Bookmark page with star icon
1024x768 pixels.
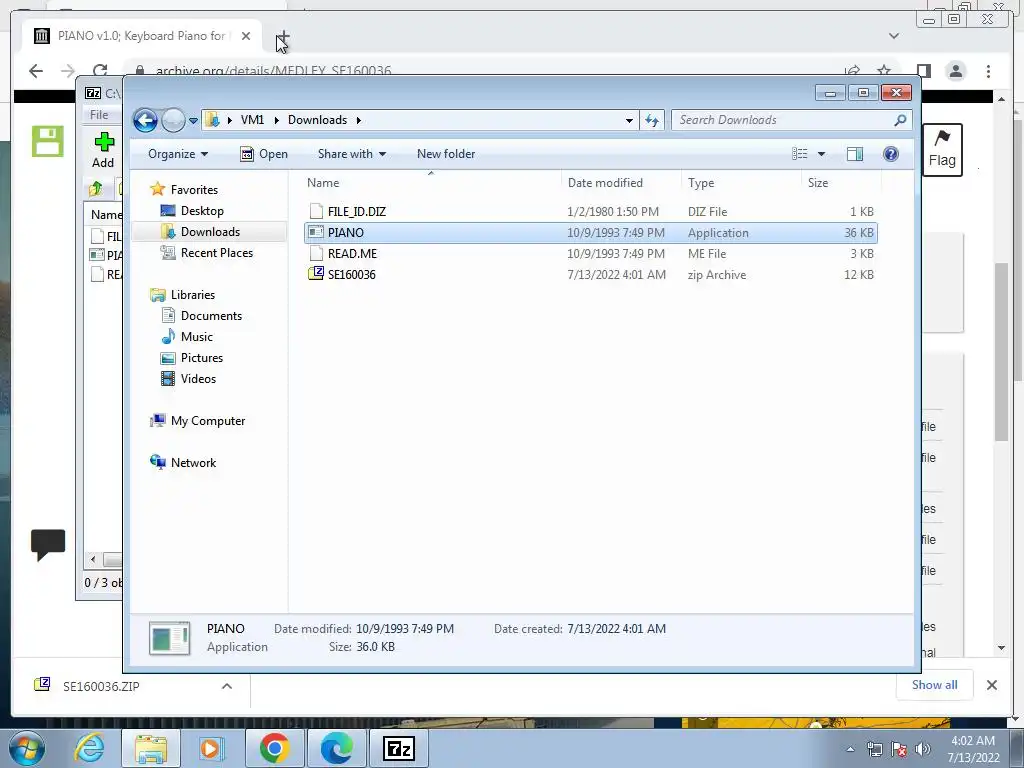tap(884, 71)
